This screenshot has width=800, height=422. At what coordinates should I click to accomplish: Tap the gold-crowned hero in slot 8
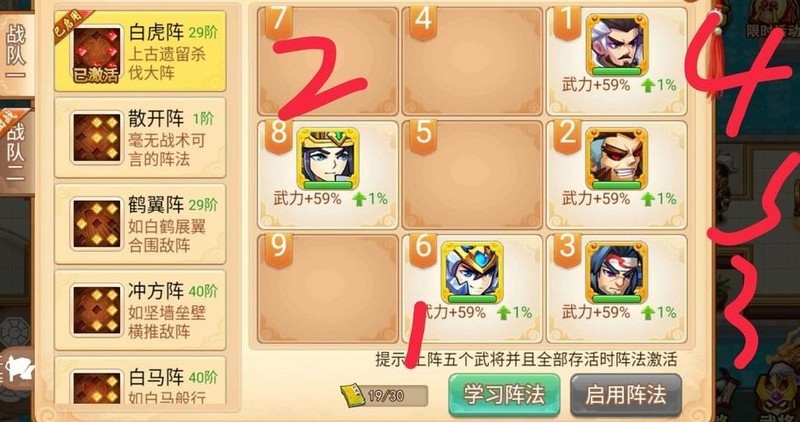pyautogui.click(x=328, y=158)
